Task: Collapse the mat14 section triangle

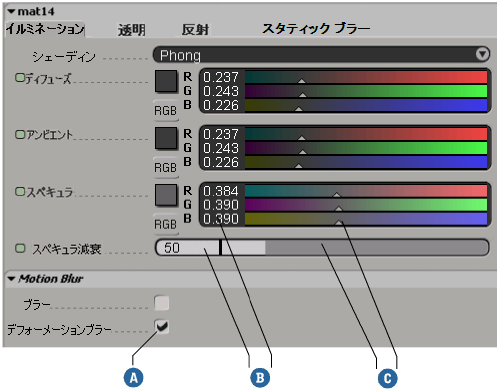Action: 11,12
